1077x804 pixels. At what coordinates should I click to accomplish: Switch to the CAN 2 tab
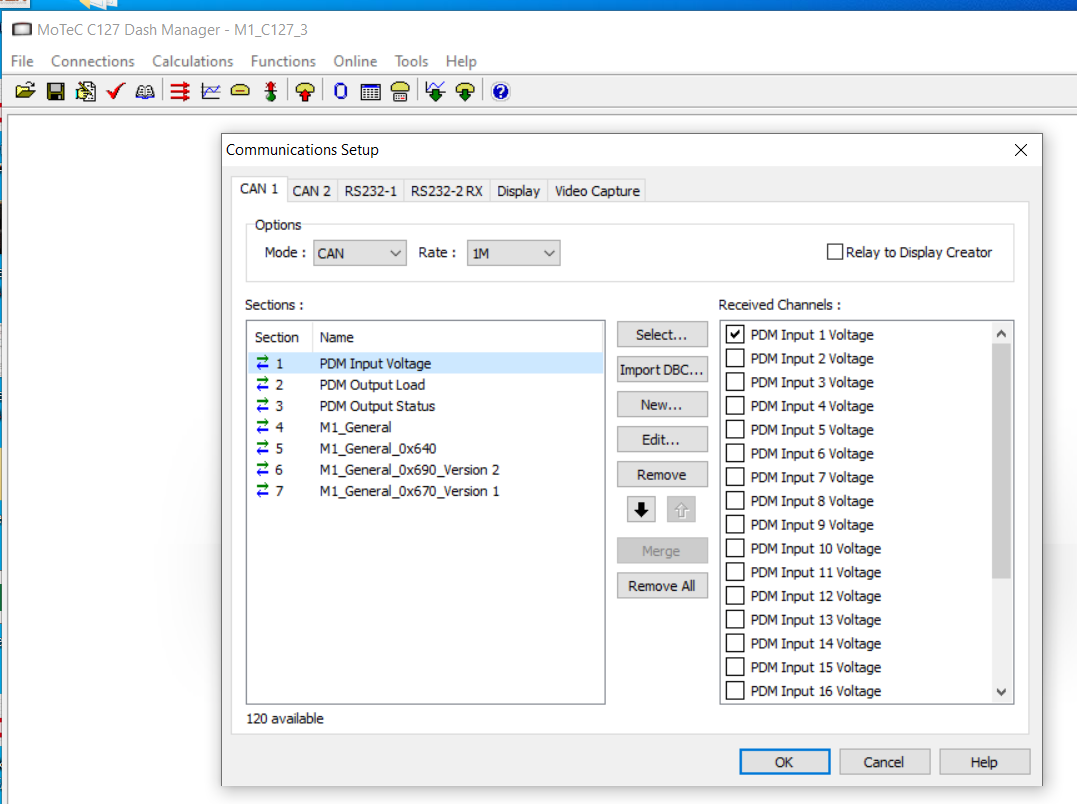(x=311, y=191)
